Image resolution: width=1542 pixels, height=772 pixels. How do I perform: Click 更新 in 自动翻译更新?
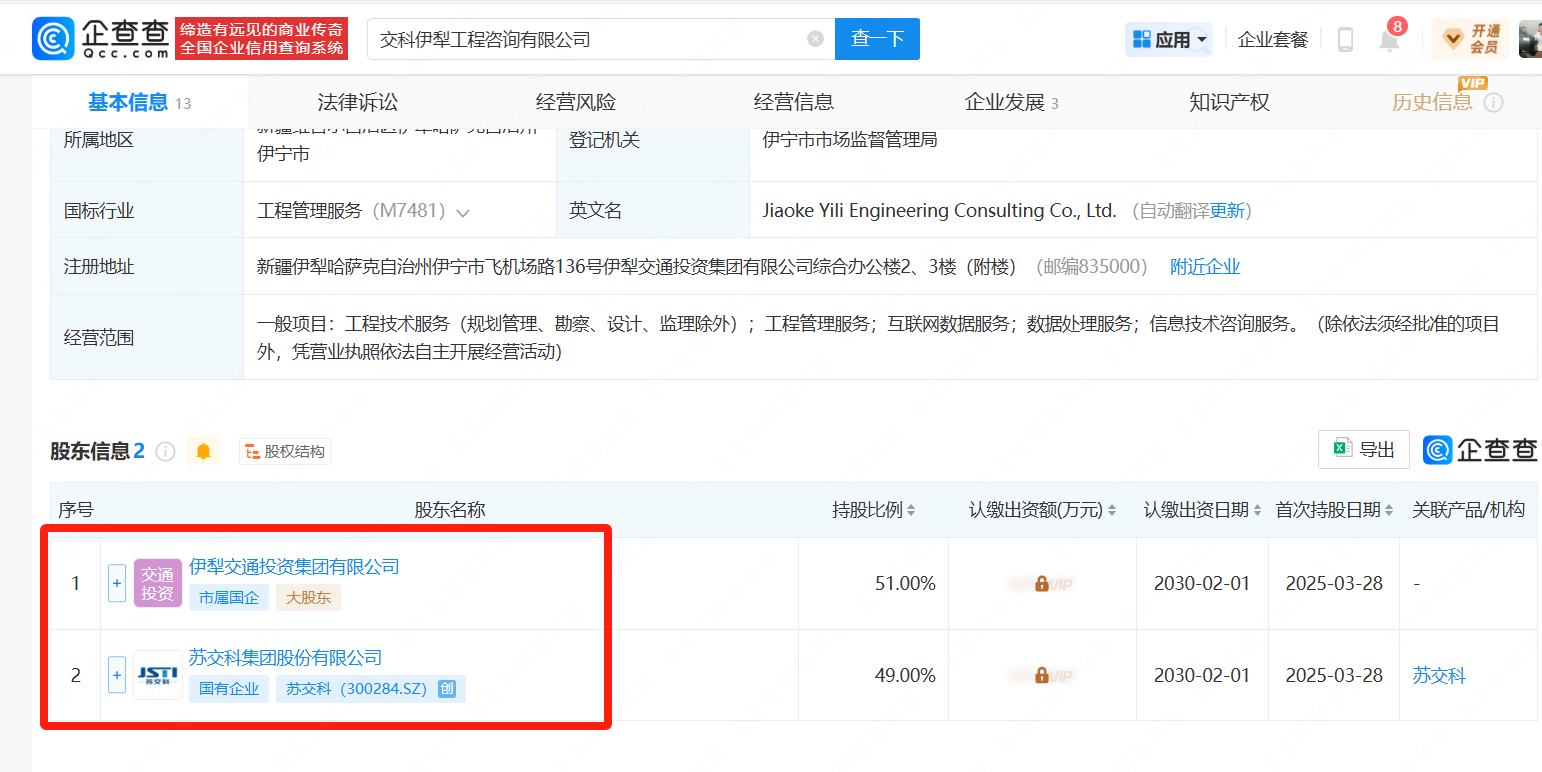(1227, 211)
